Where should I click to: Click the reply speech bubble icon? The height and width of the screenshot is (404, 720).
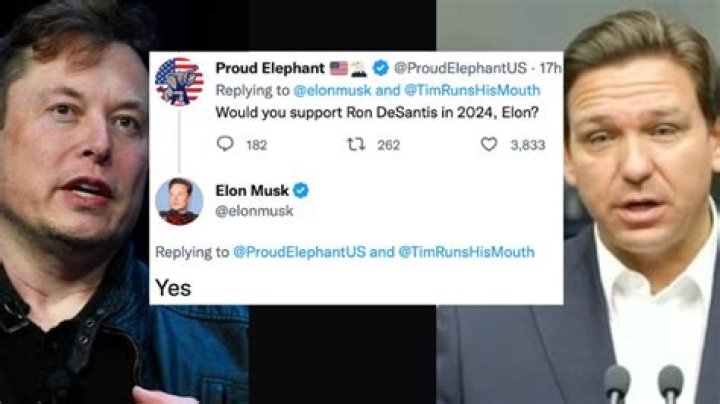tap(225, 144)
